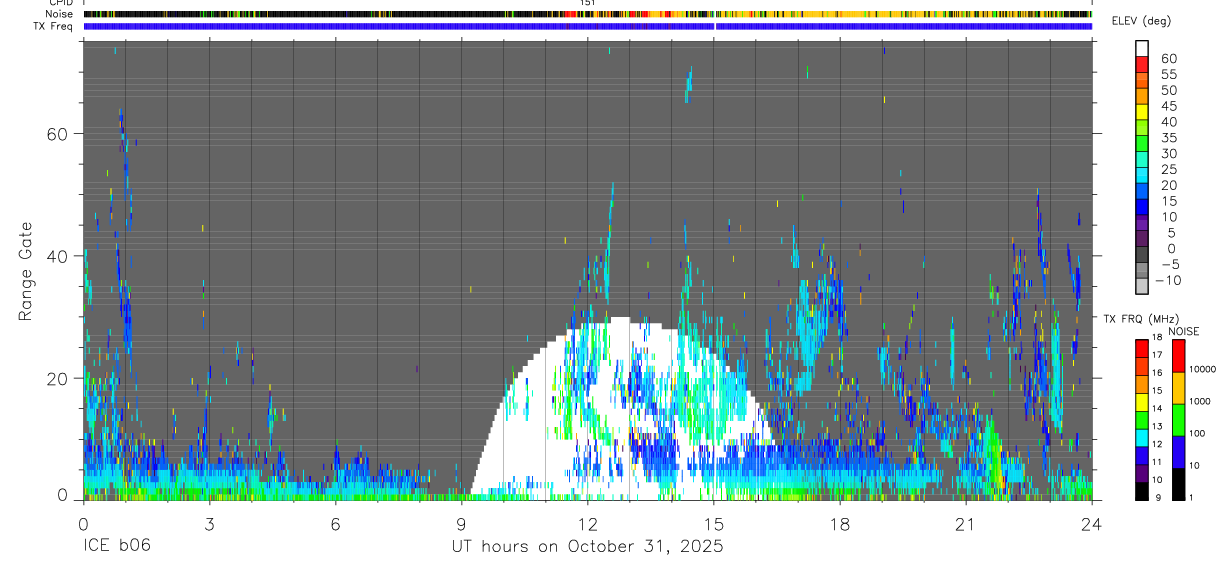The image size is (1228, 567).
Task: Click the CPID value 151 above the plot
Action: tap(588, 3)
